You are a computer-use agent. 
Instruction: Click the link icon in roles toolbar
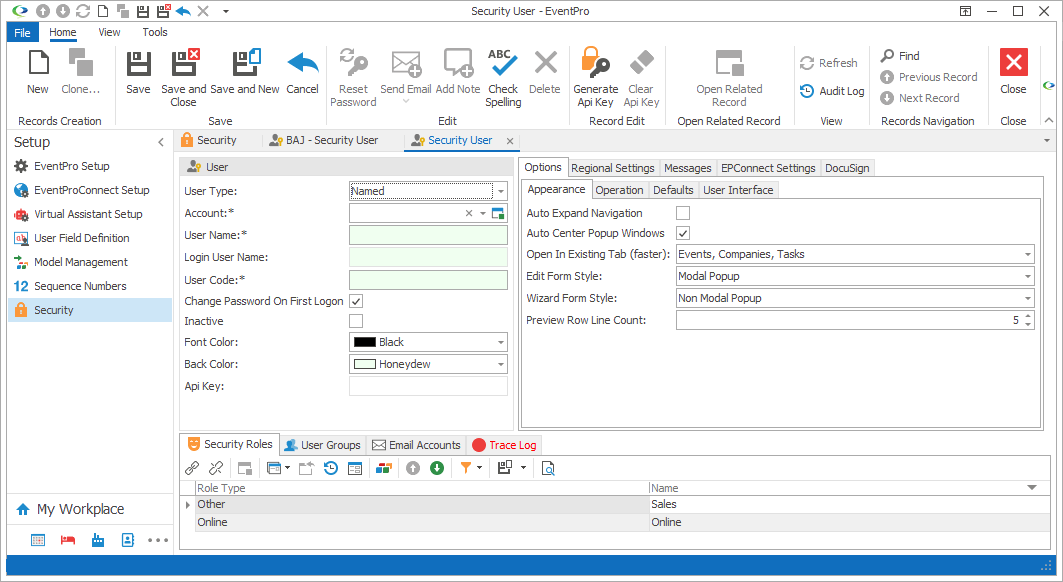tap(192, 468)
